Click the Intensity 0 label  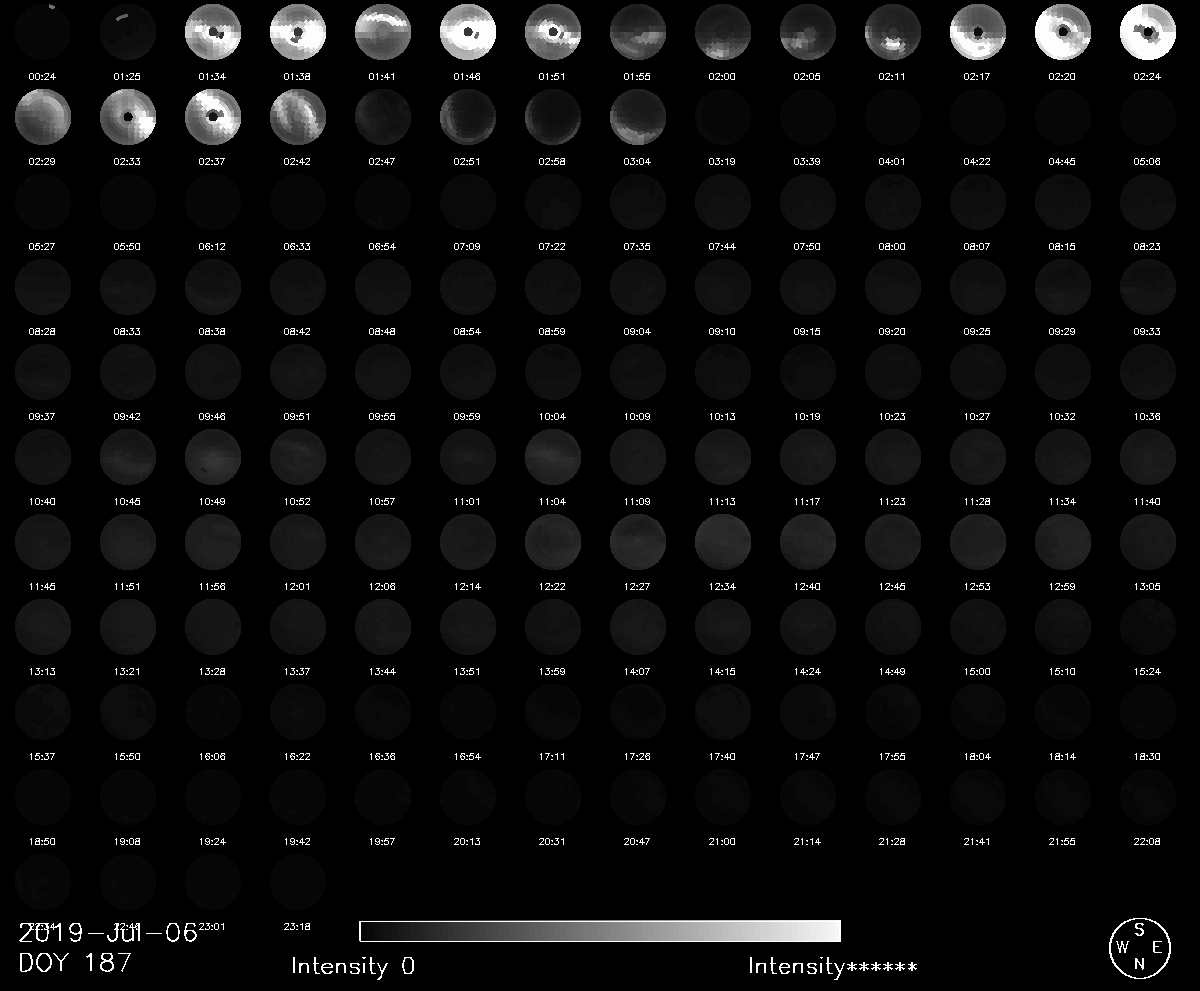[352, 966]
